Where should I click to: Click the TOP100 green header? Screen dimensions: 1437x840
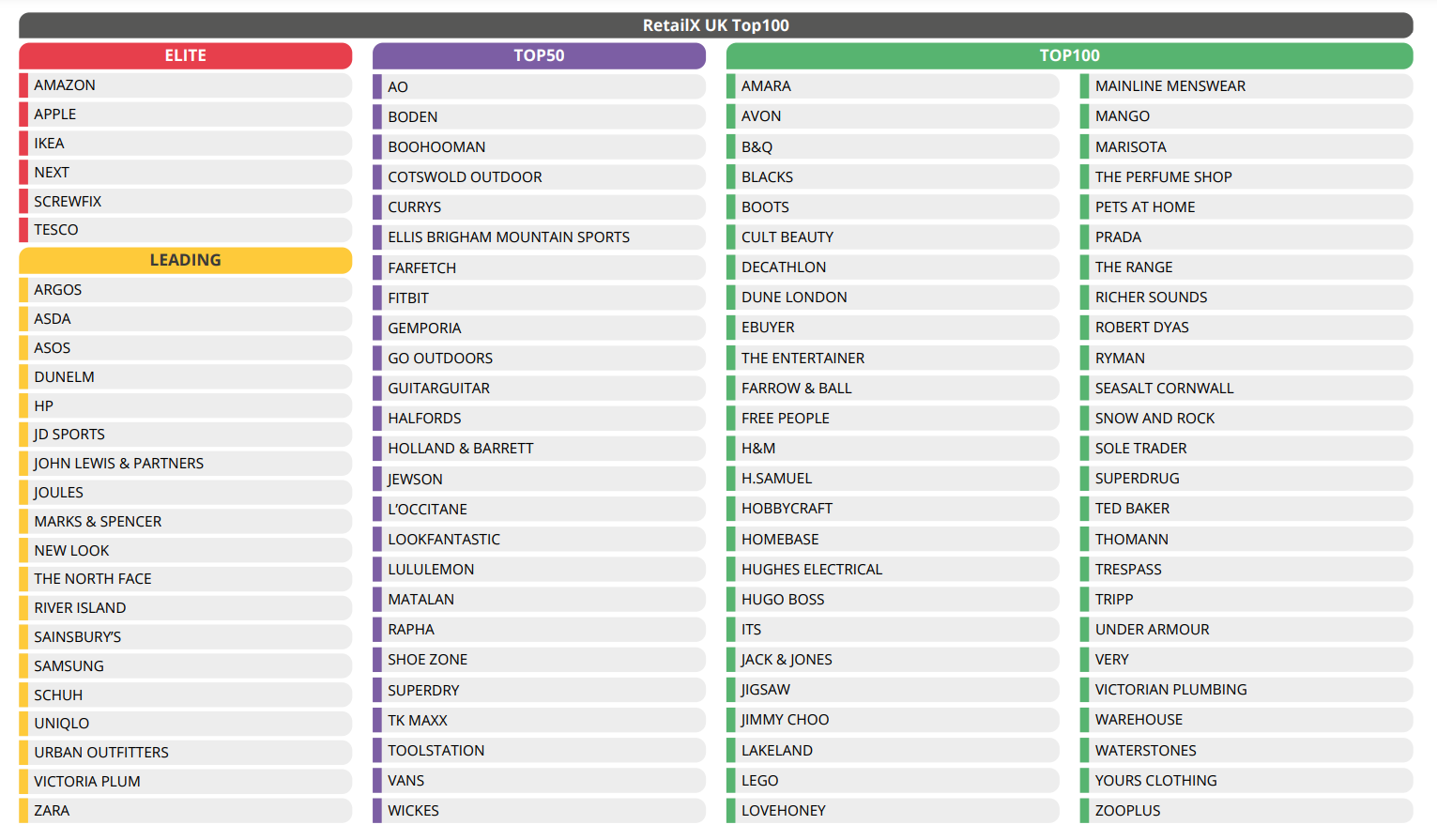[x=1069, y=55]
